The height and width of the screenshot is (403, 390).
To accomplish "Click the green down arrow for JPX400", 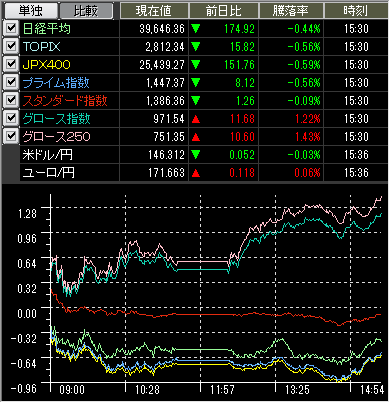I will coord(196,65).
